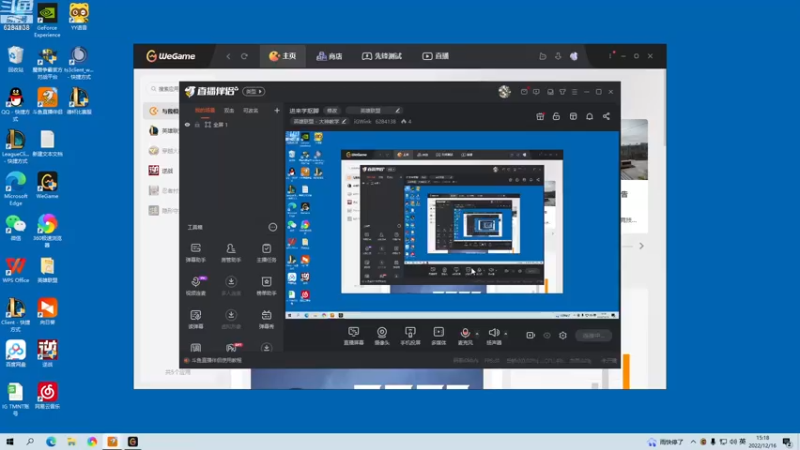This screenshot has height=450, width=800.
Task: Click the record video icon in bottom bar
Action: point(531,335)
